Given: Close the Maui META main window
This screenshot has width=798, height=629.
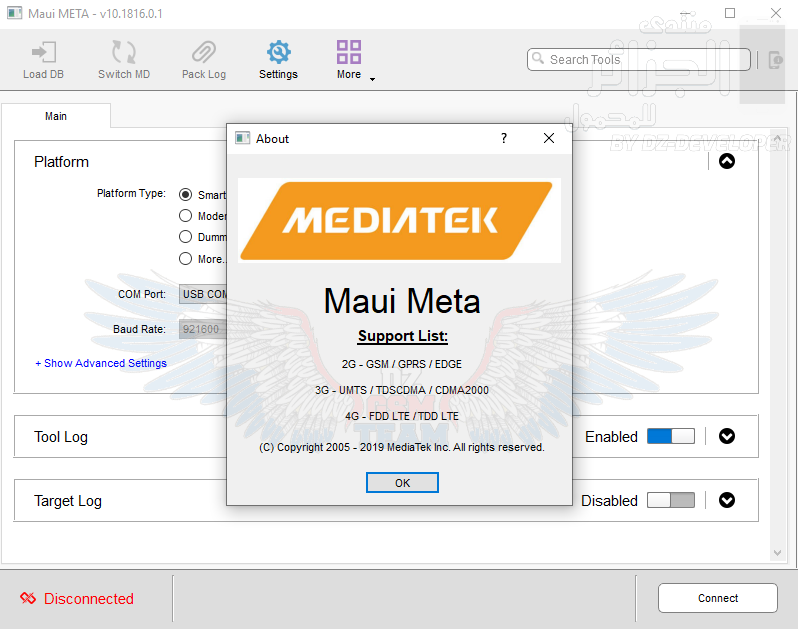Looking at the screenshot, I should (x=776, y=13).
